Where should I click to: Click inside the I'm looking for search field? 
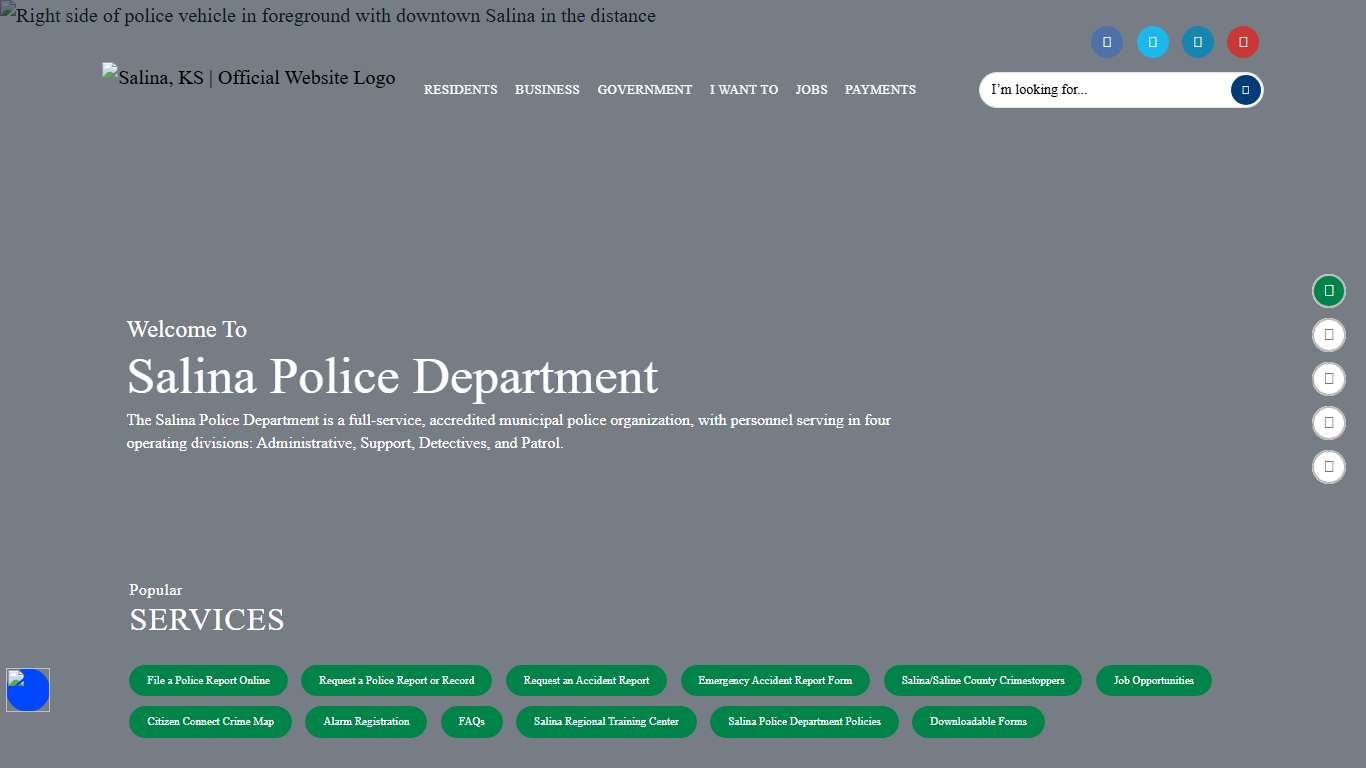pos(1090,89)
